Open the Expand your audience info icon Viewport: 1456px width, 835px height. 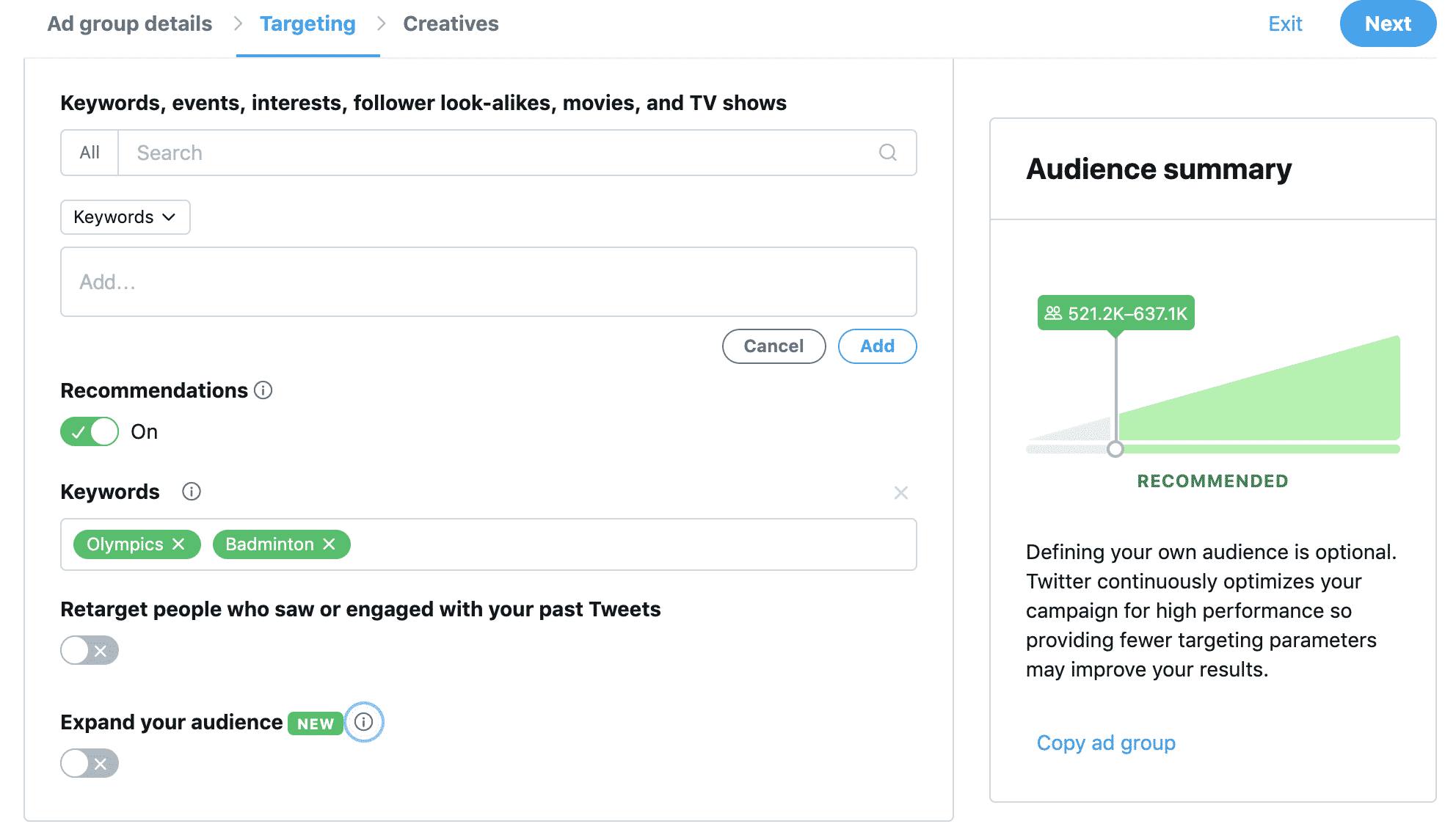click(x=363, y=722)
